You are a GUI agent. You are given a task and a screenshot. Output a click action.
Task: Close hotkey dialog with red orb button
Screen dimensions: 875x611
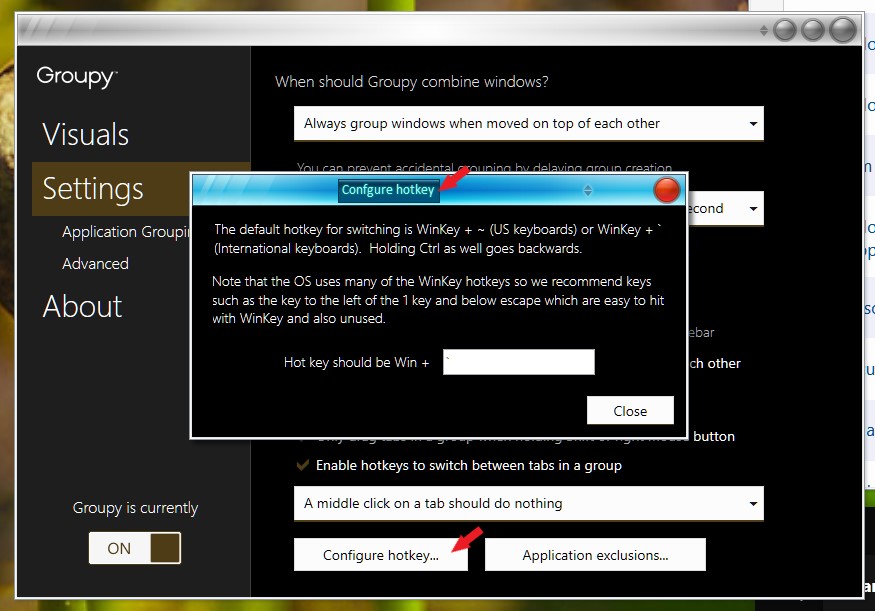(x=666, y=190)
